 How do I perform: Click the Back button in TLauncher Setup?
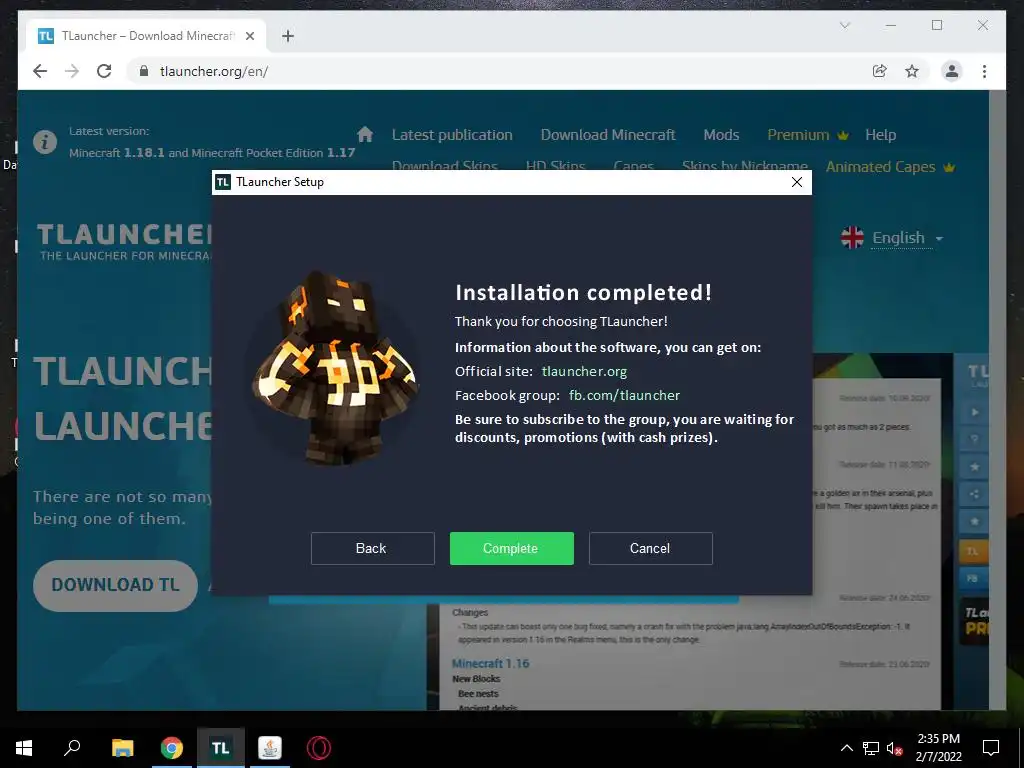[372, 549]
